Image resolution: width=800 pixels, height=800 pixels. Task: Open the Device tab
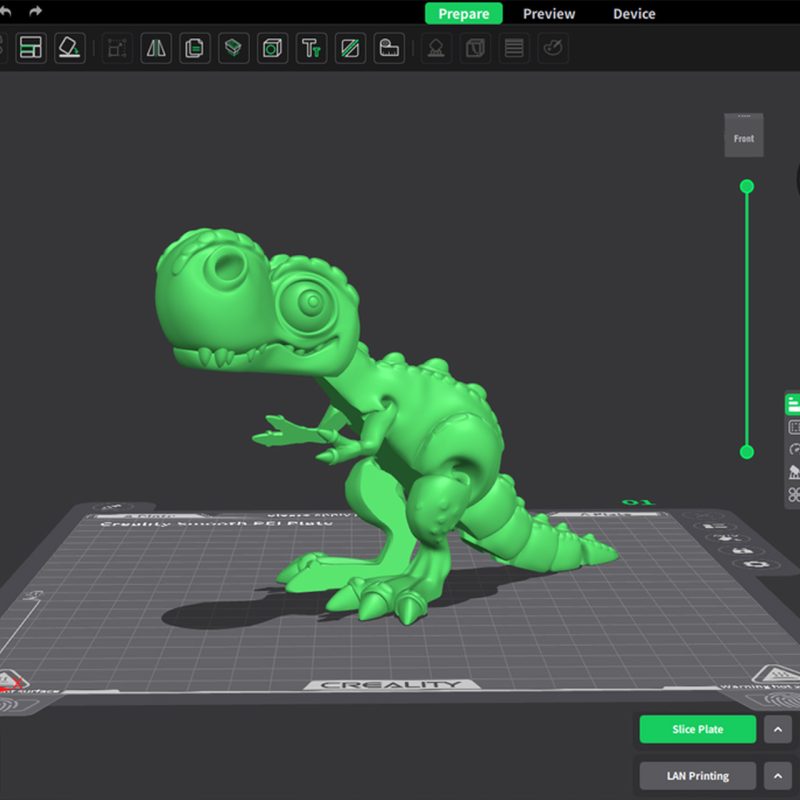click(x=634, y=13)
